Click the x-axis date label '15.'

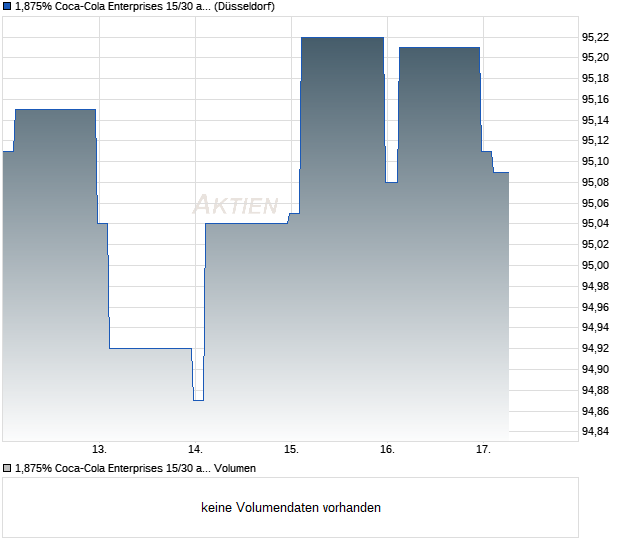pyautogui.click(x=291, y=449)
